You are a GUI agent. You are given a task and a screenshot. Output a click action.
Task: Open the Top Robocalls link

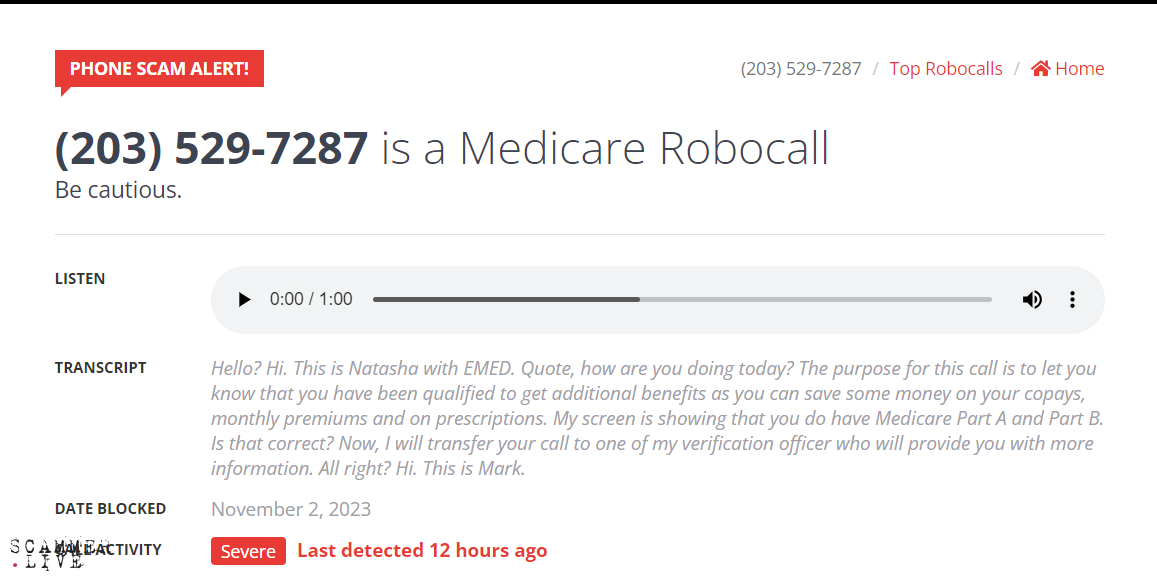945,69
